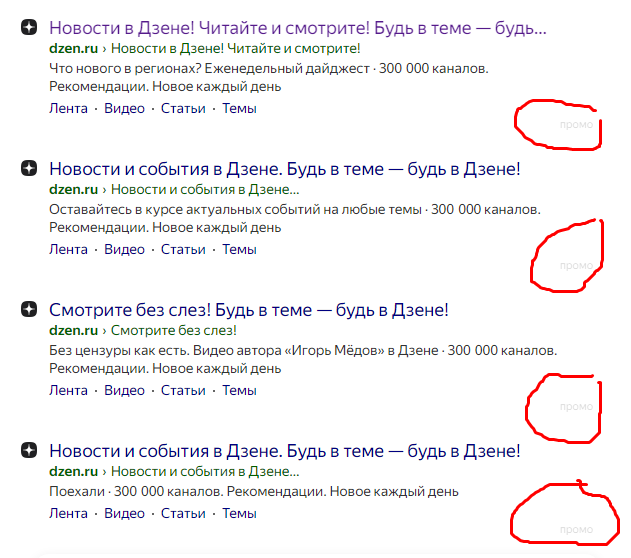Open Видео under the 'Смотрите без слез!' result
Screen dimensions: 631x558
tap(124, 391)
